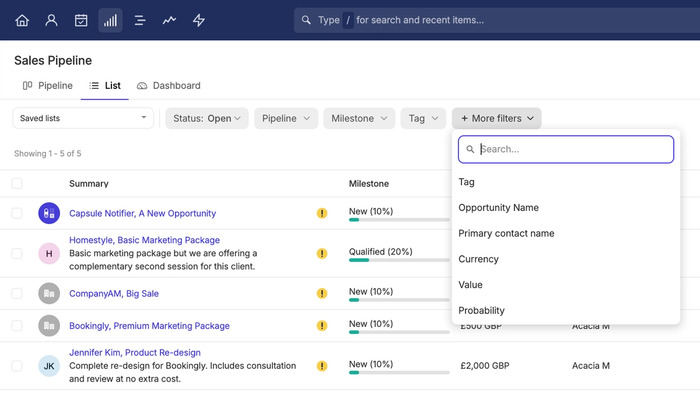Focus the filter Search... input field
Screen dimensions: 700x394
(566, 149)
